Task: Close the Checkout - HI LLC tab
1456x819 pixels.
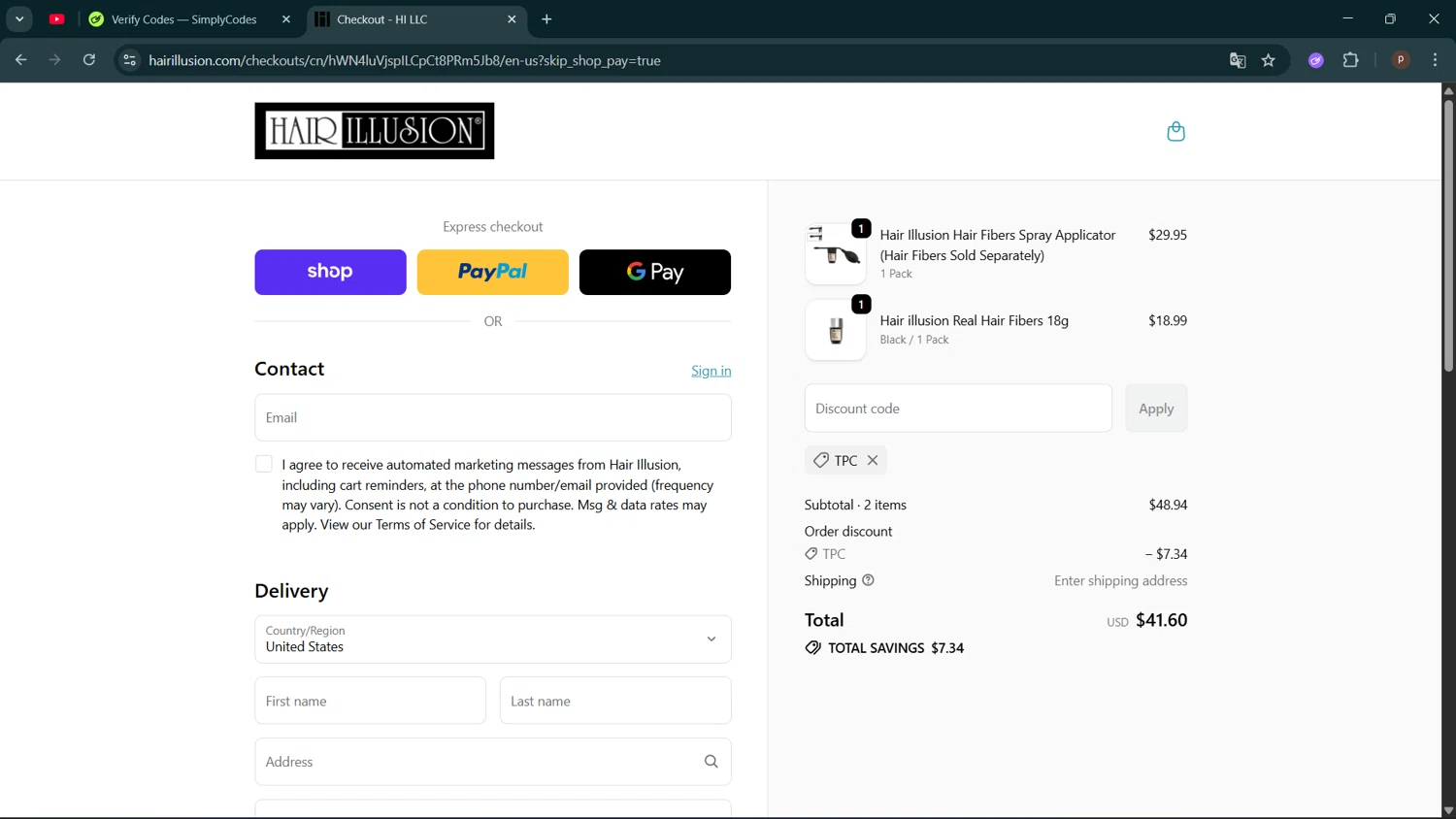Action: (x=512, y=19)
